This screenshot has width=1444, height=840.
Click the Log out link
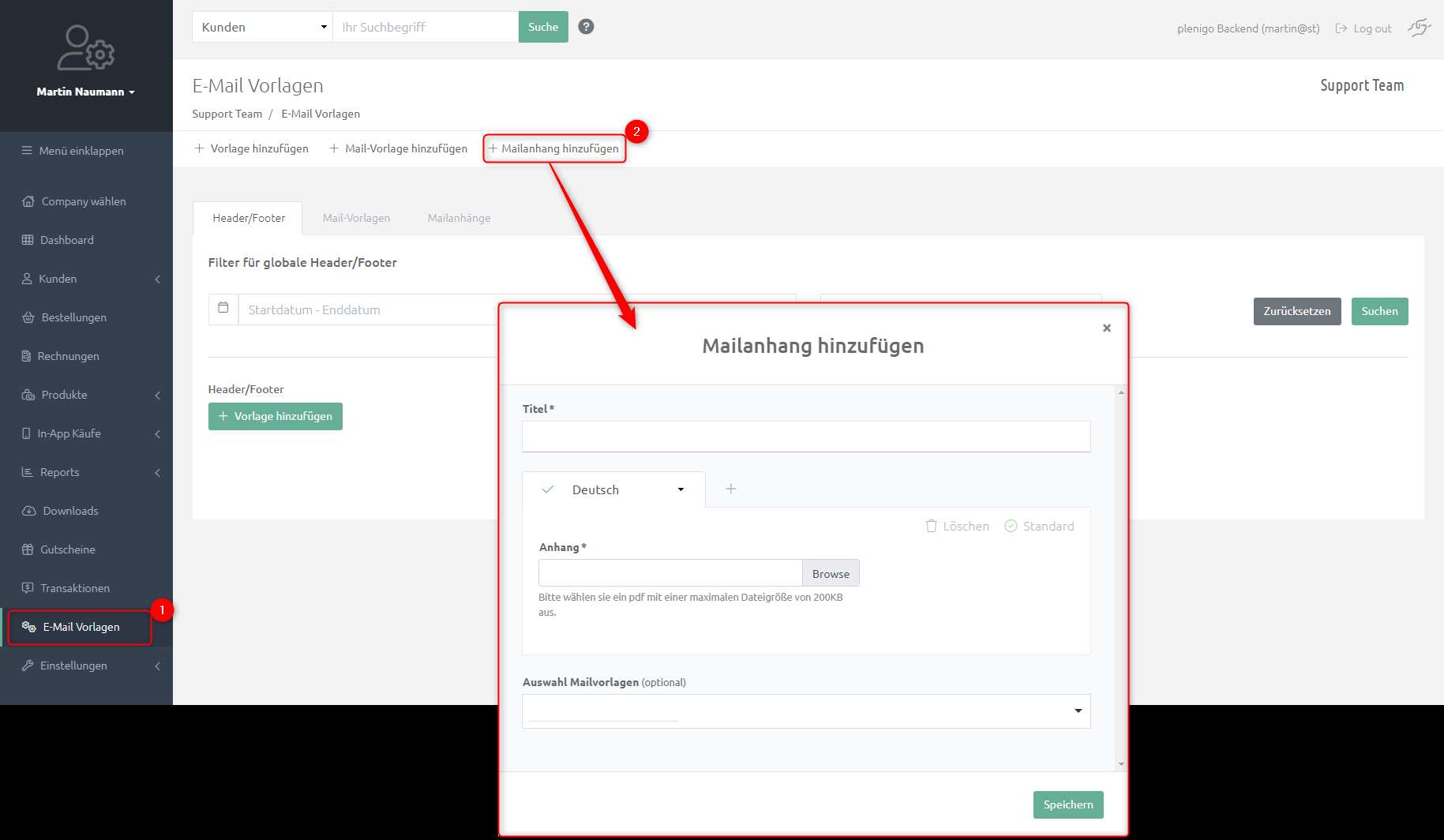pyautogui.click(x=1363, y=28)
